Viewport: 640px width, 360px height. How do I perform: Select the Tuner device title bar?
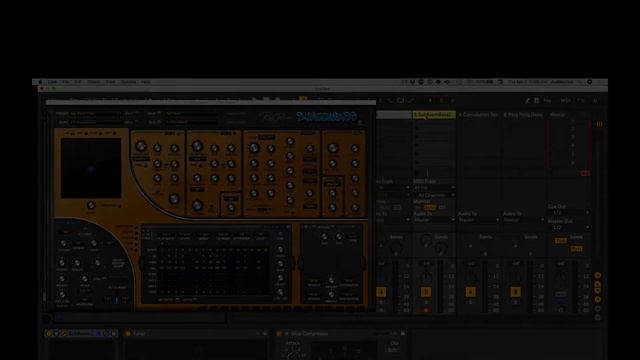point(195,333)
